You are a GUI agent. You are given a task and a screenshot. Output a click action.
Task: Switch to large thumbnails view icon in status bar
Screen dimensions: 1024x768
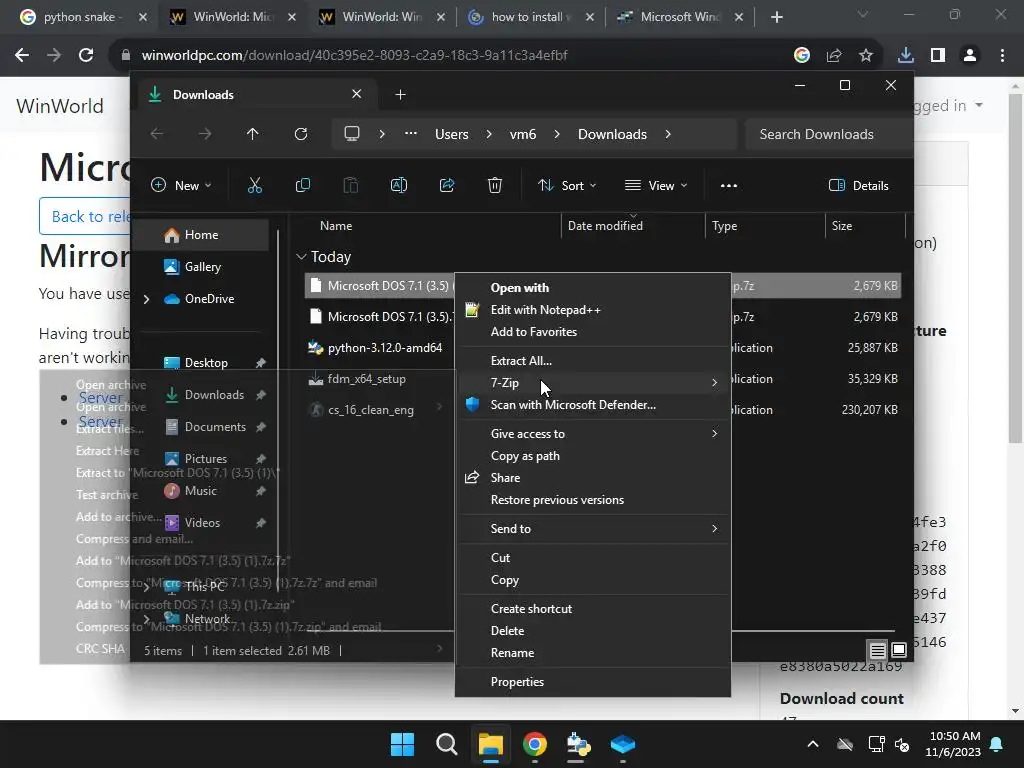[899, 650]
